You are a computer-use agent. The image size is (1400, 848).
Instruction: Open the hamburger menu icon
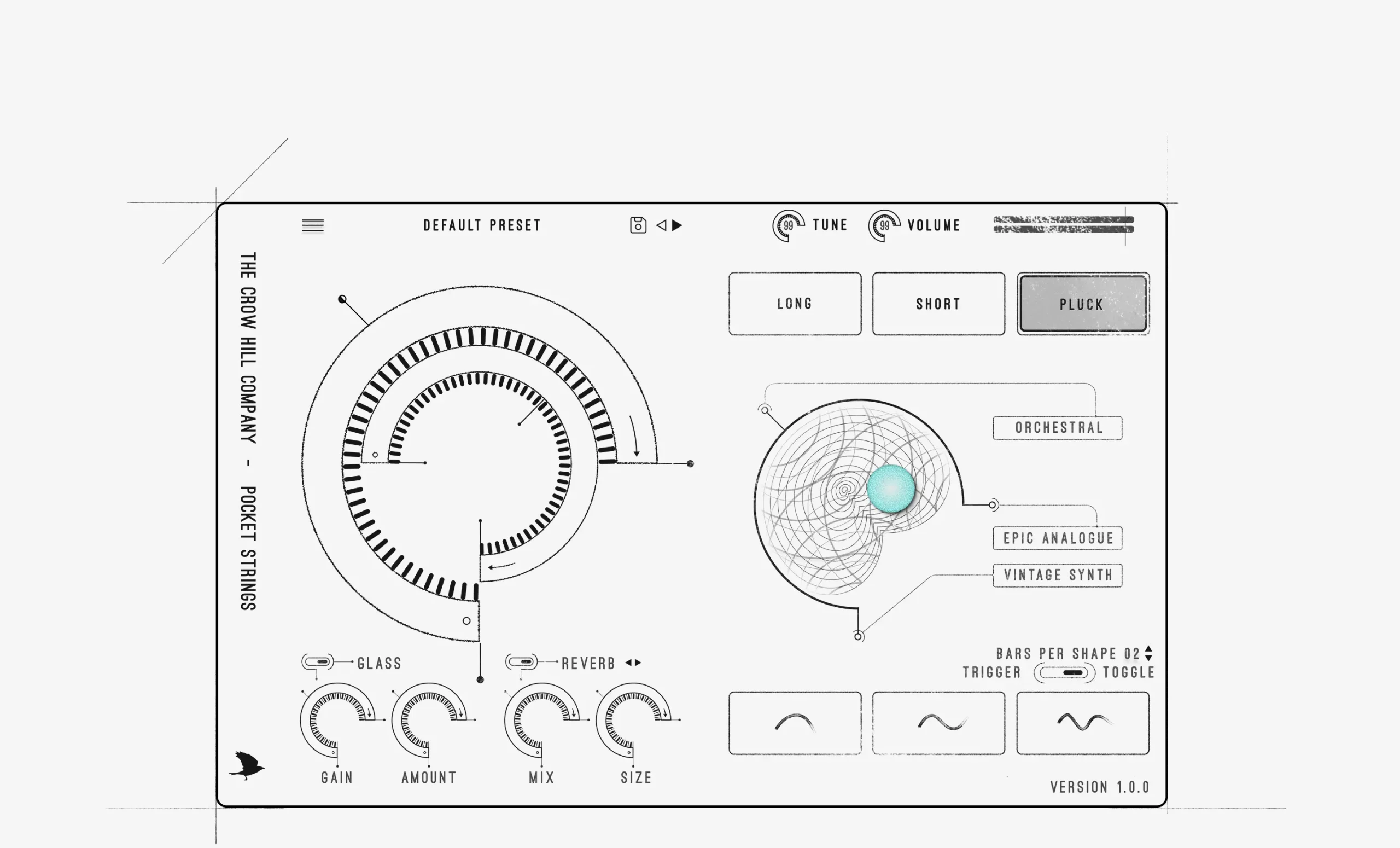(312, 225)
